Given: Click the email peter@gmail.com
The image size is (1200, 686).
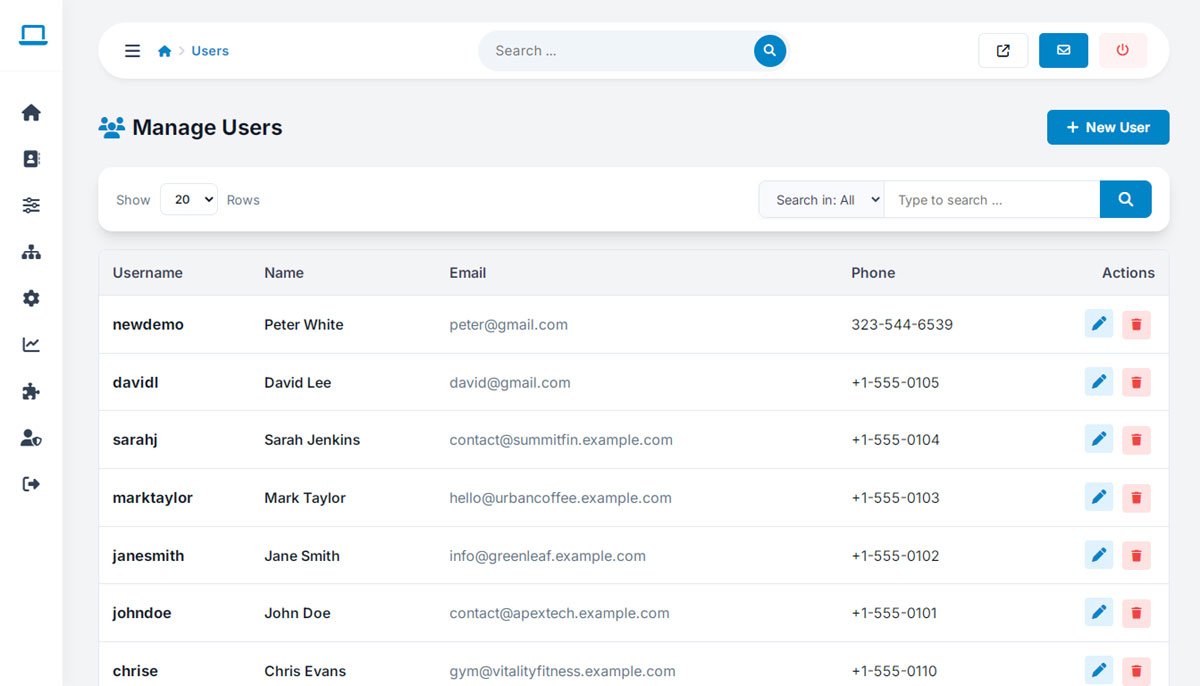Looking at the screenshot, I should tap(509, 325).
